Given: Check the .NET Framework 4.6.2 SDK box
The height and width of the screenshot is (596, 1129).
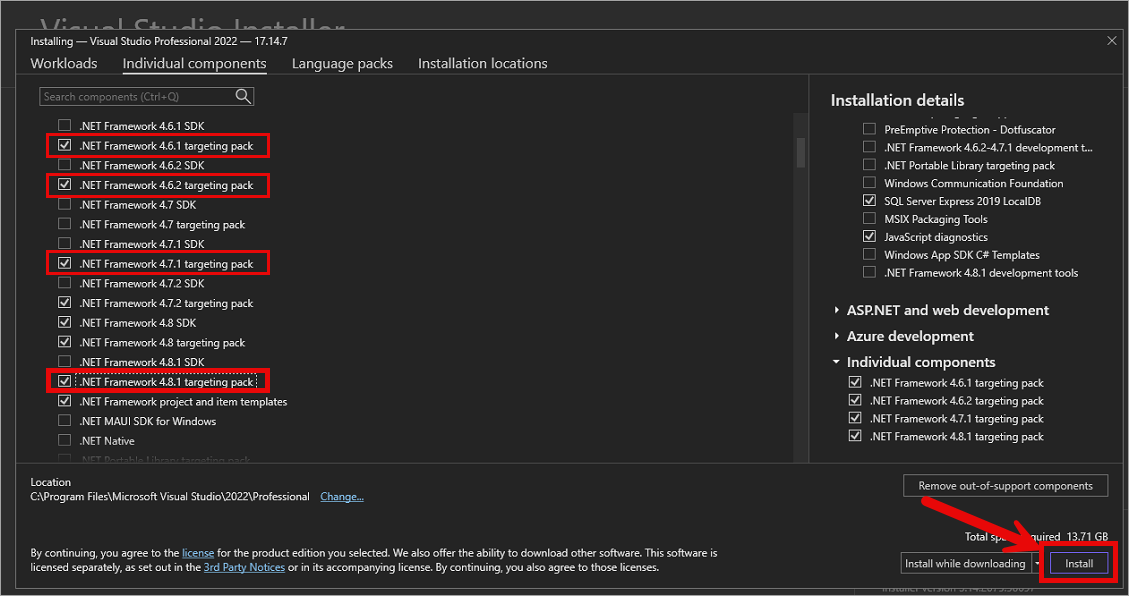Looking at the screenshot, I should pyautogui.click(x=65, y=165).
